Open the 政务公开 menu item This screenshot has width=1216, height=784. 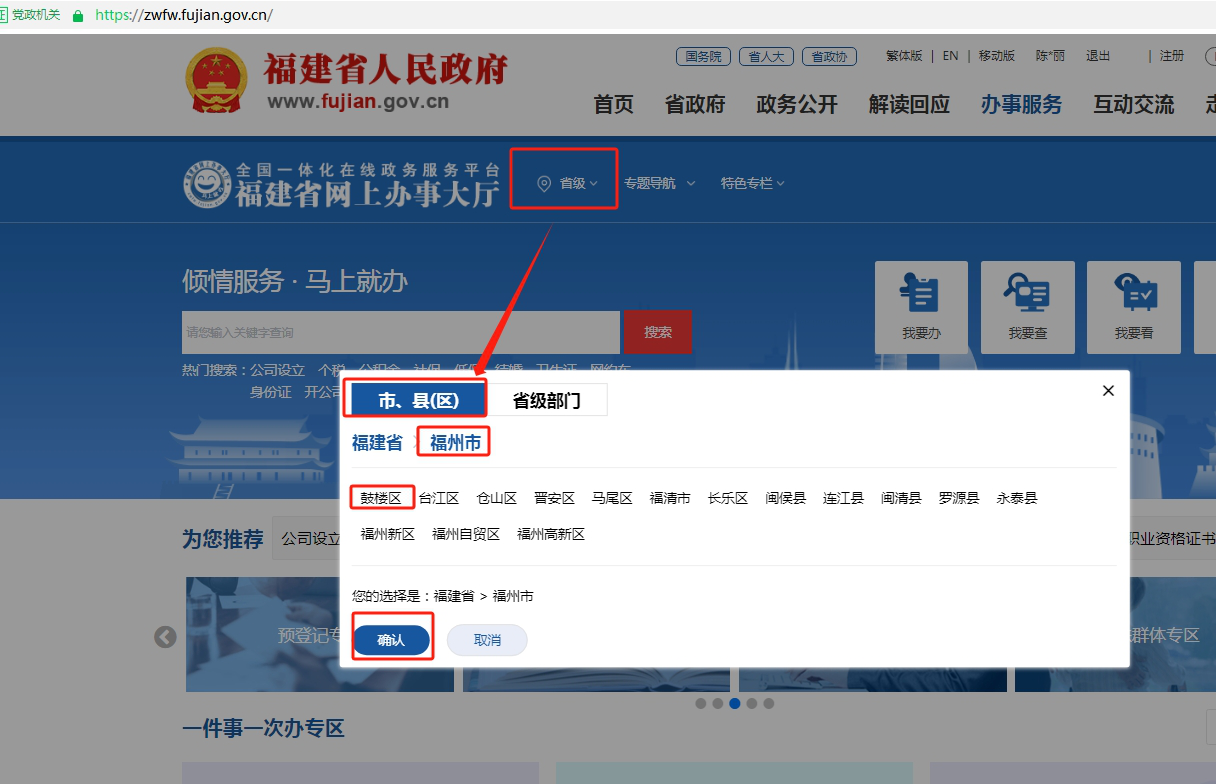click(x=796, y=105)
